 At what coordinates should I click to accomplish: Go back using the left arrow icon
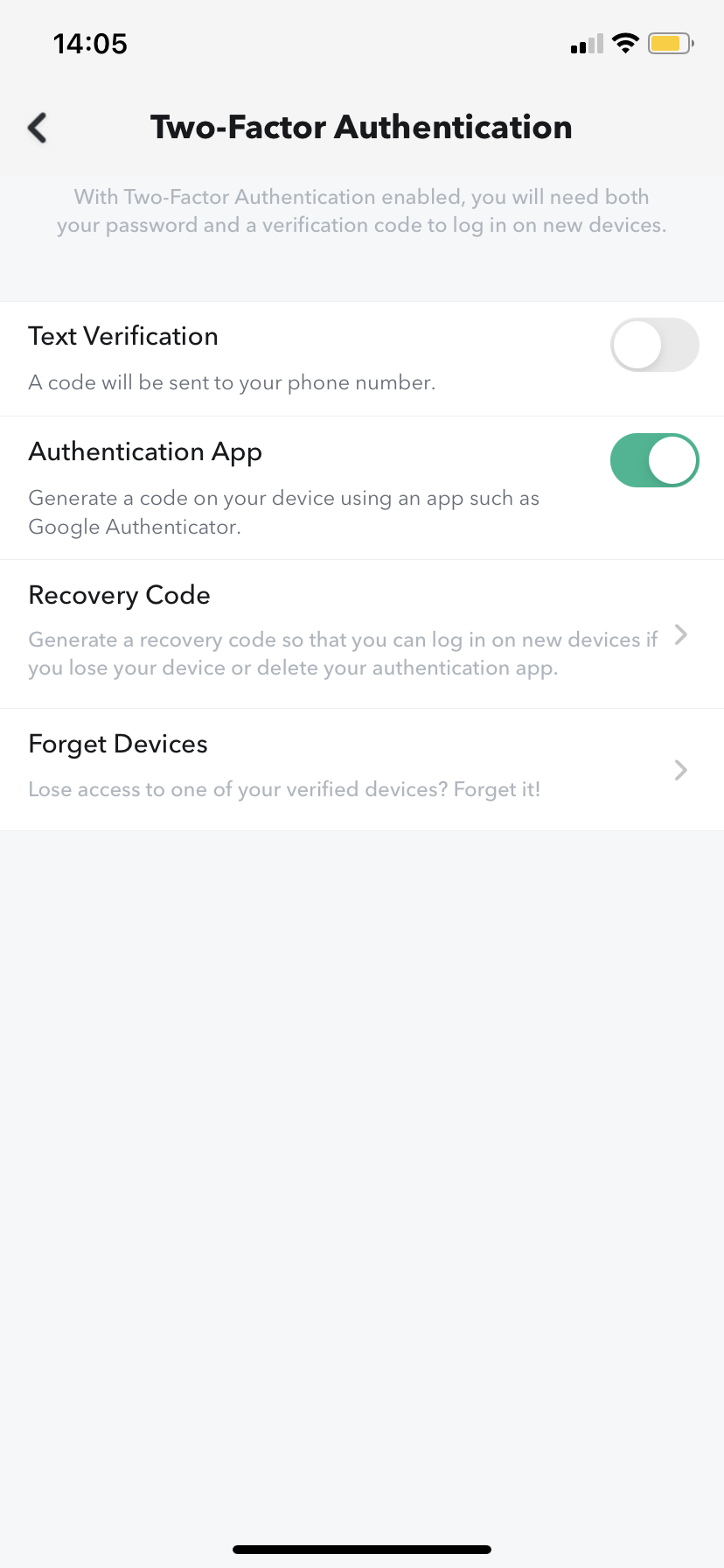click(x=38, y=128)
